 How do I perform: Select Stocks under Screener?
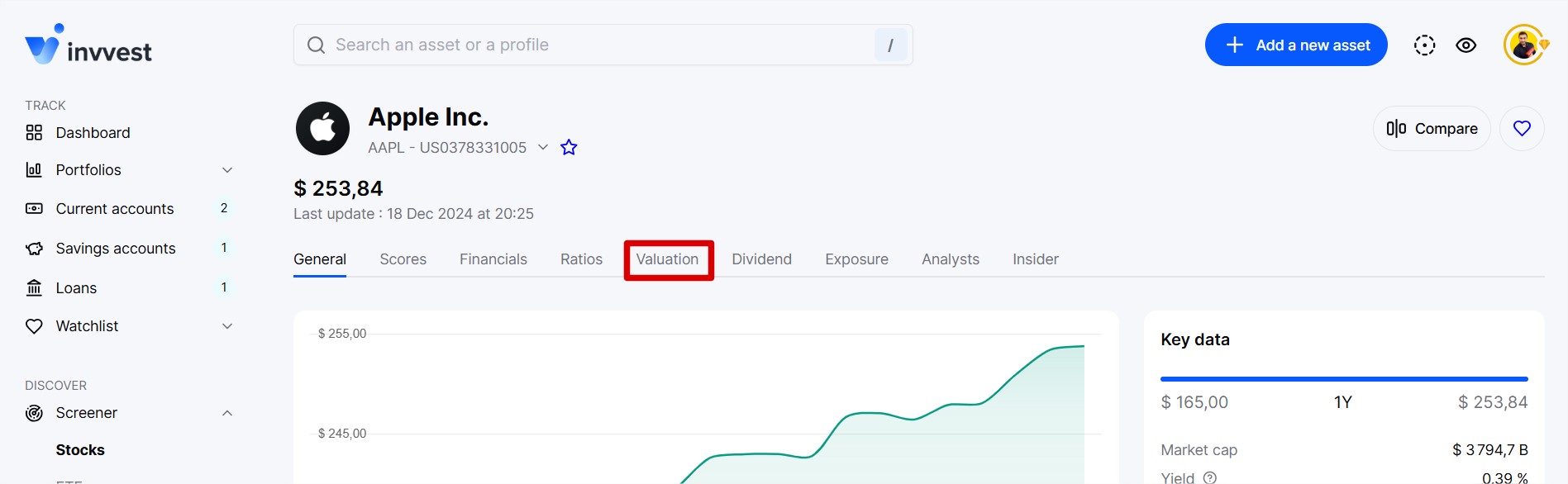click(x=80, y=450)
